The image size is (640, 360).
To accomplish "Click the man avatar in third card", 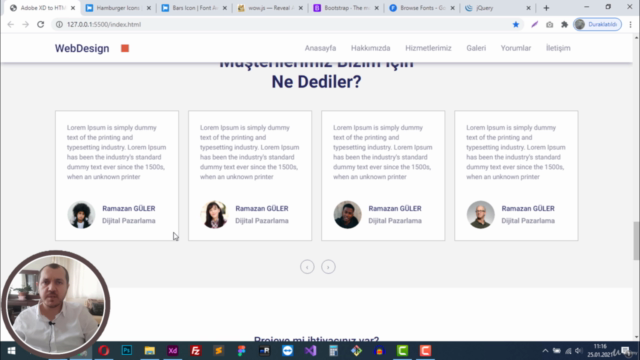I will pos(347,214).
